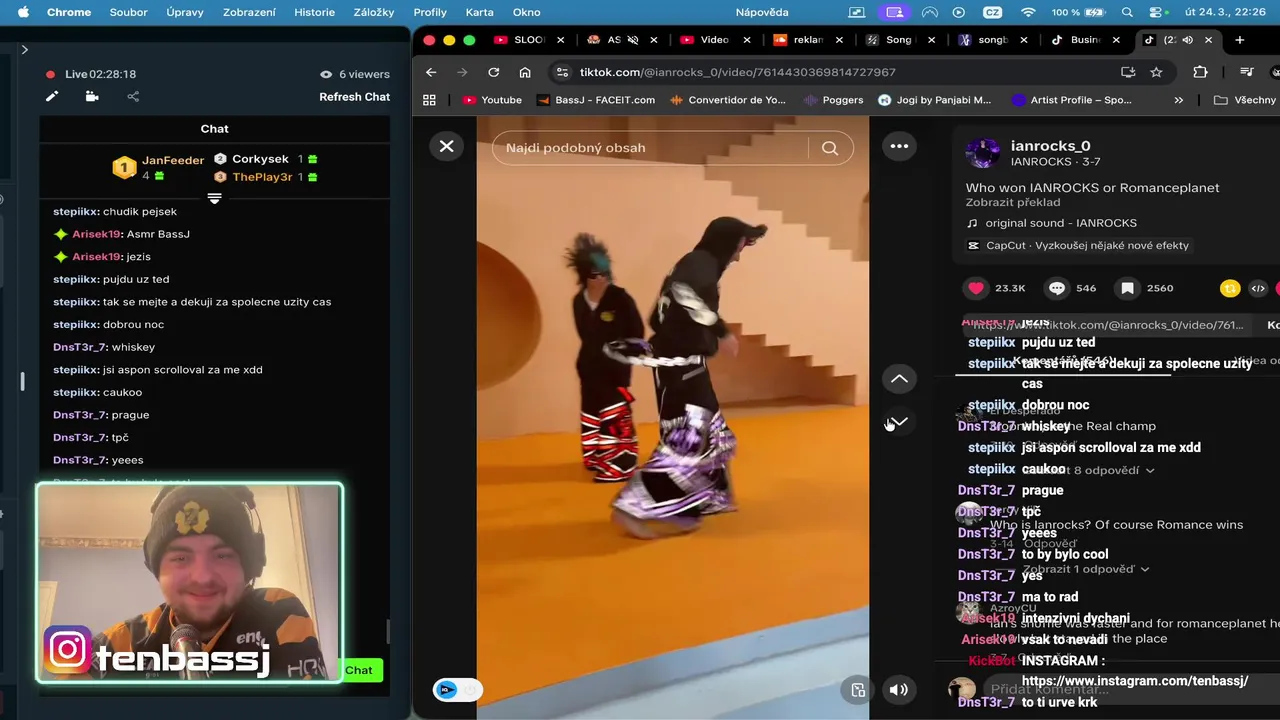Screen dimensions: 1280x720
Task: Click the search magnifier in TikTok search box
Action: (830, 148)
